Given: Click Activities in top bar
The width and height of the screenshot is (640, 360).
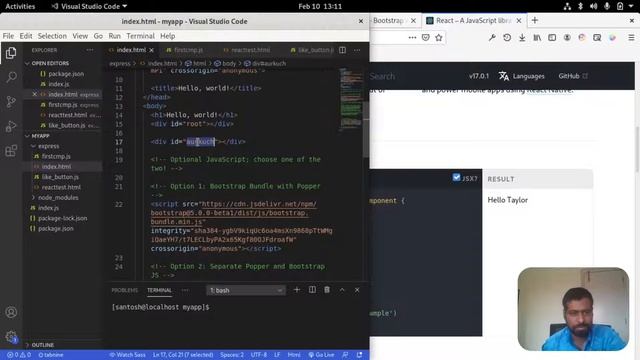Looking at the screenshot, I should (20, 6).
